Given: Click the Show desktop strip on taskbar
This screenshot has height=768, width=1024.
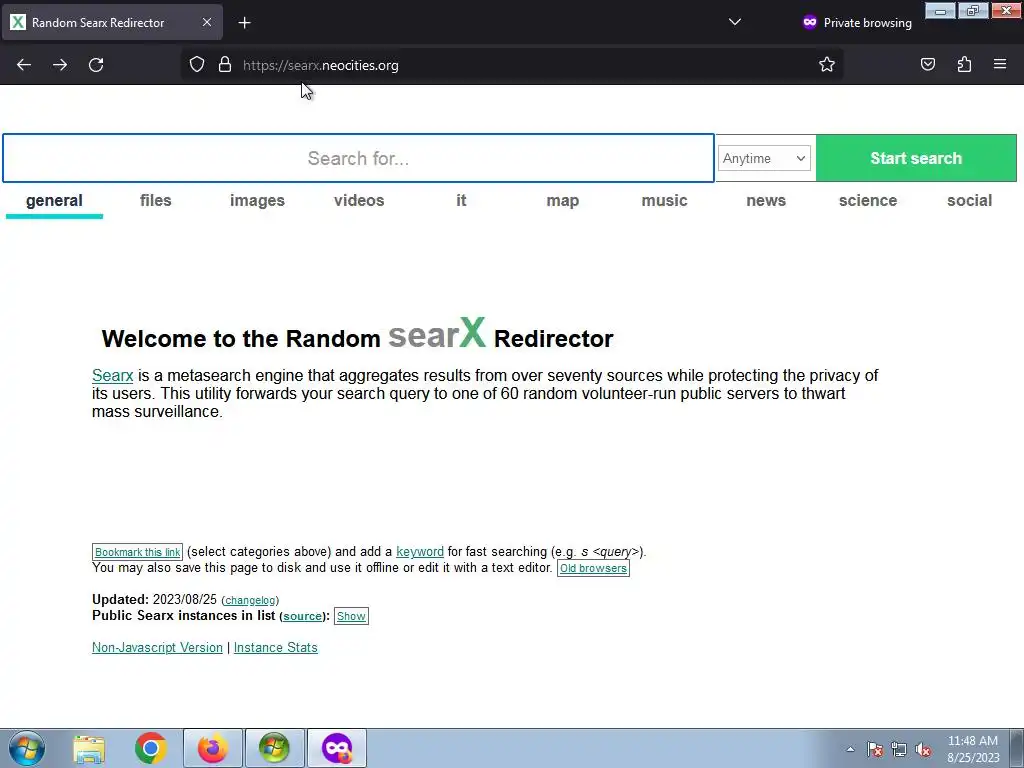Looking at the screenshot, I should 1017,748.
